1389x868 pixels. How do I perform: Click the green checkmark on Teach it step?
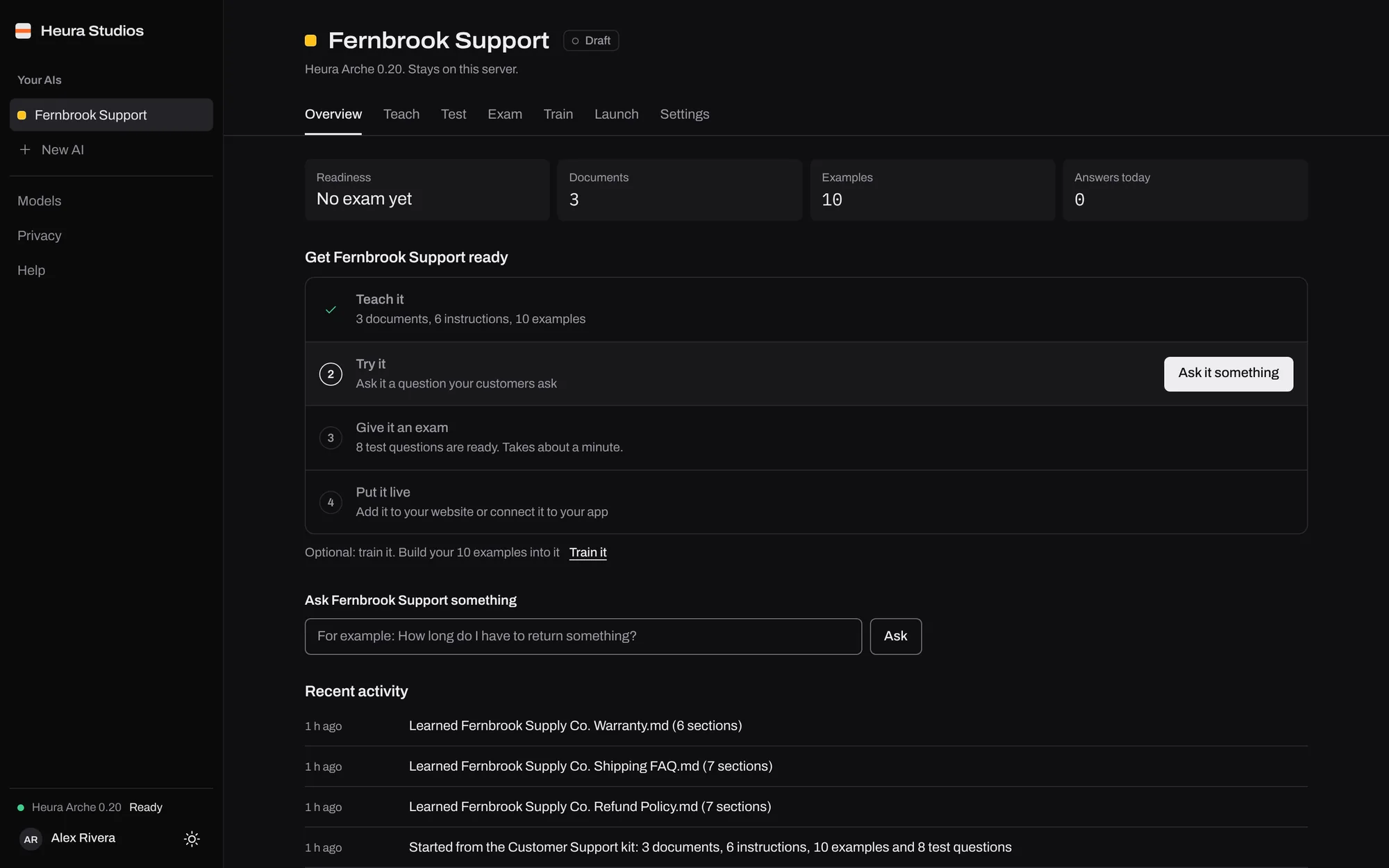[x=331, y=310]
